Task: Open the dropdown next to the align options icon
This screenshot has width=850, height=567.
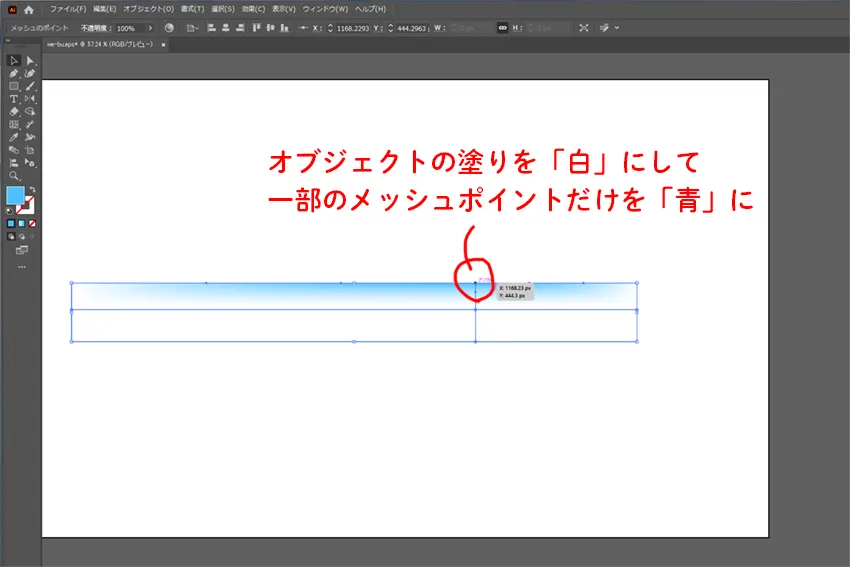Action: [x=197, y=28]
